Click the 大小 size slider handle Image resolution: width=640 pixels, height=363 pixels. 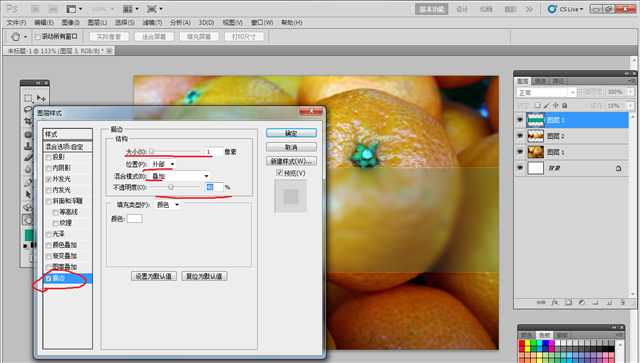pyautogui.click(x=151, y=151)
